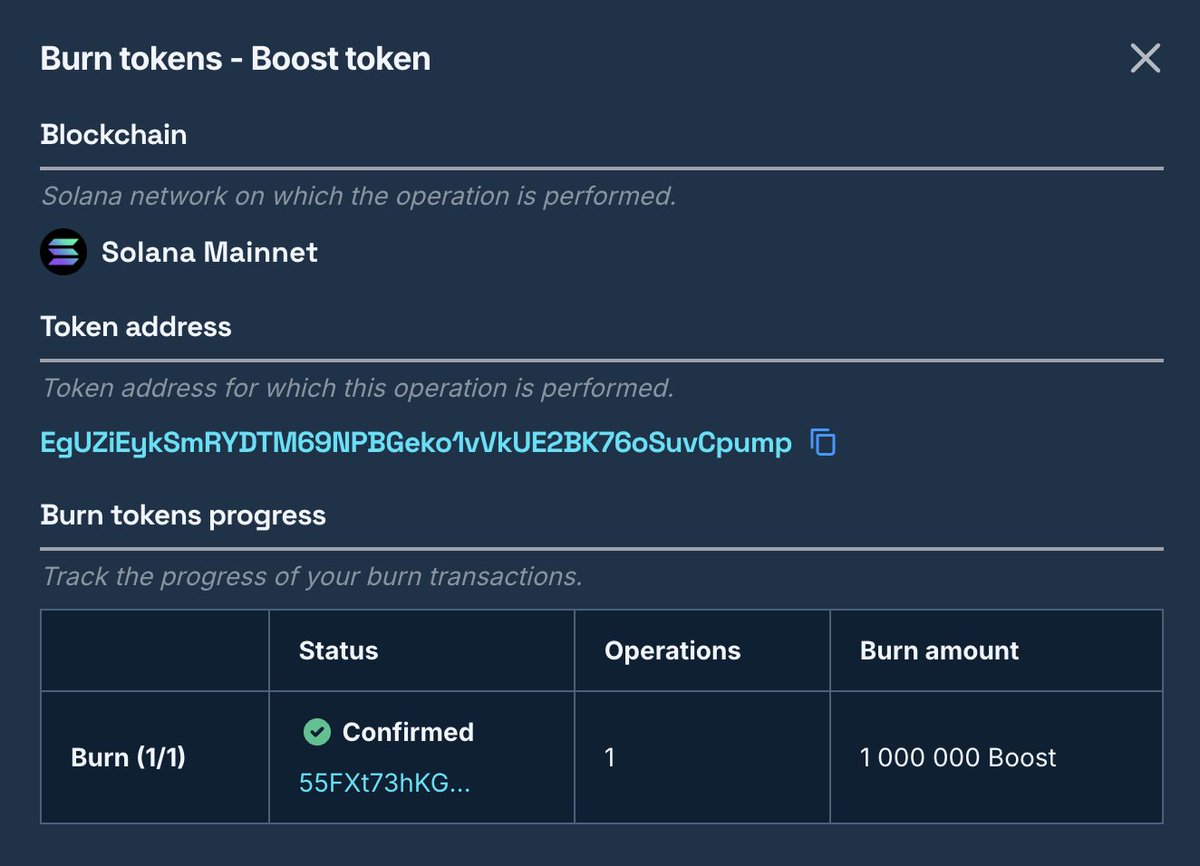Click the Burn tokens progress heading
1200x866 pixels.
click(x=183, y=516)
